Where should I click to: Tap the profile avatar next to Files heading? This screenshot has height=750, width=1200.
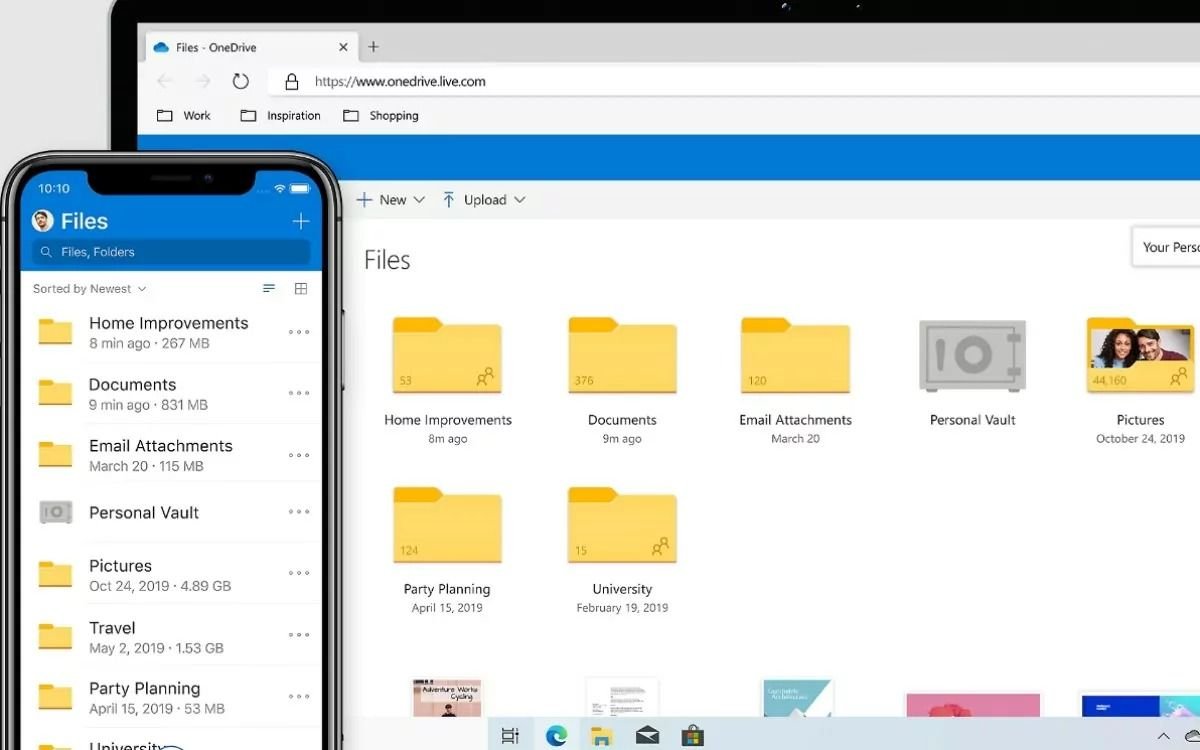41,221
